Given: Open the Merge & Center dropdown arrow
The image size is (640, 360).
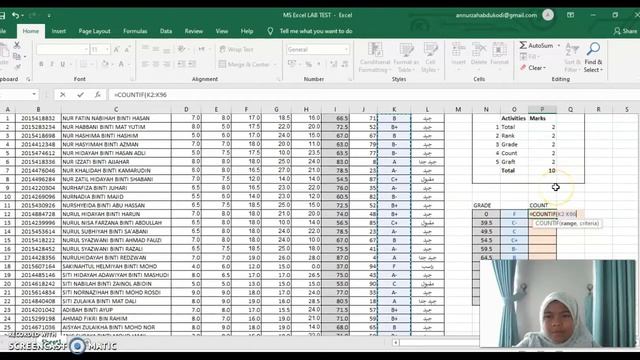Looking at the screenshot, I should click(x=275, y=64).
